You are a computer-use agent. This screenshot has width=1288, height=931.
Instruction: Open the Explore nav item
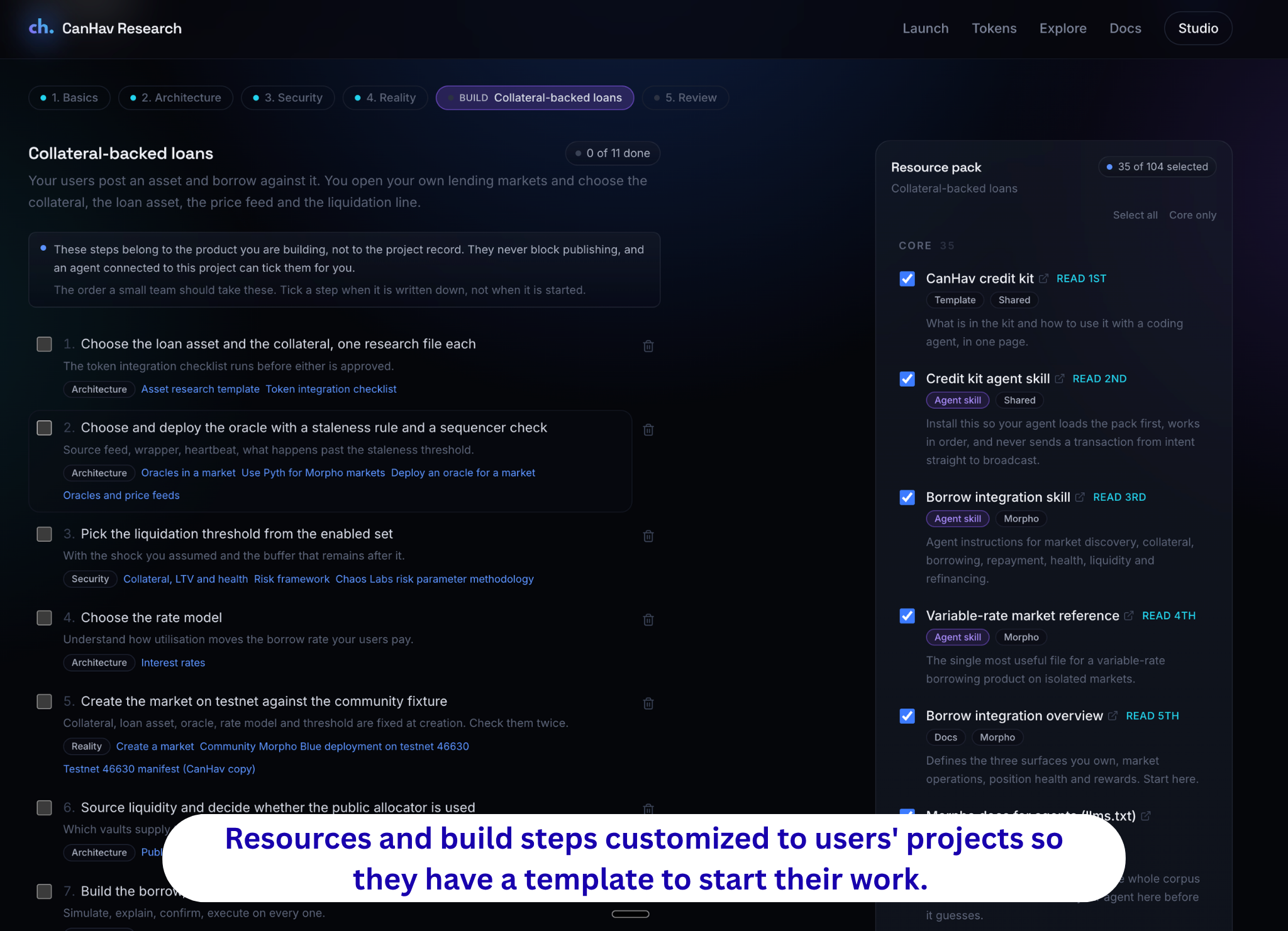[1063, 28]
